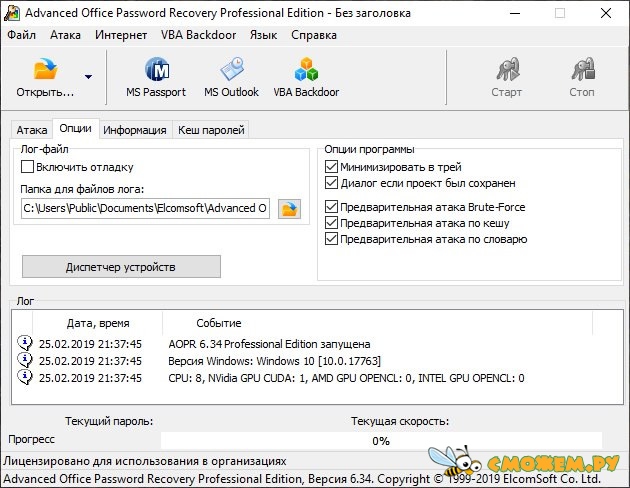
Task: Click the Диспетчер устройств button
Action: [121, 267]
